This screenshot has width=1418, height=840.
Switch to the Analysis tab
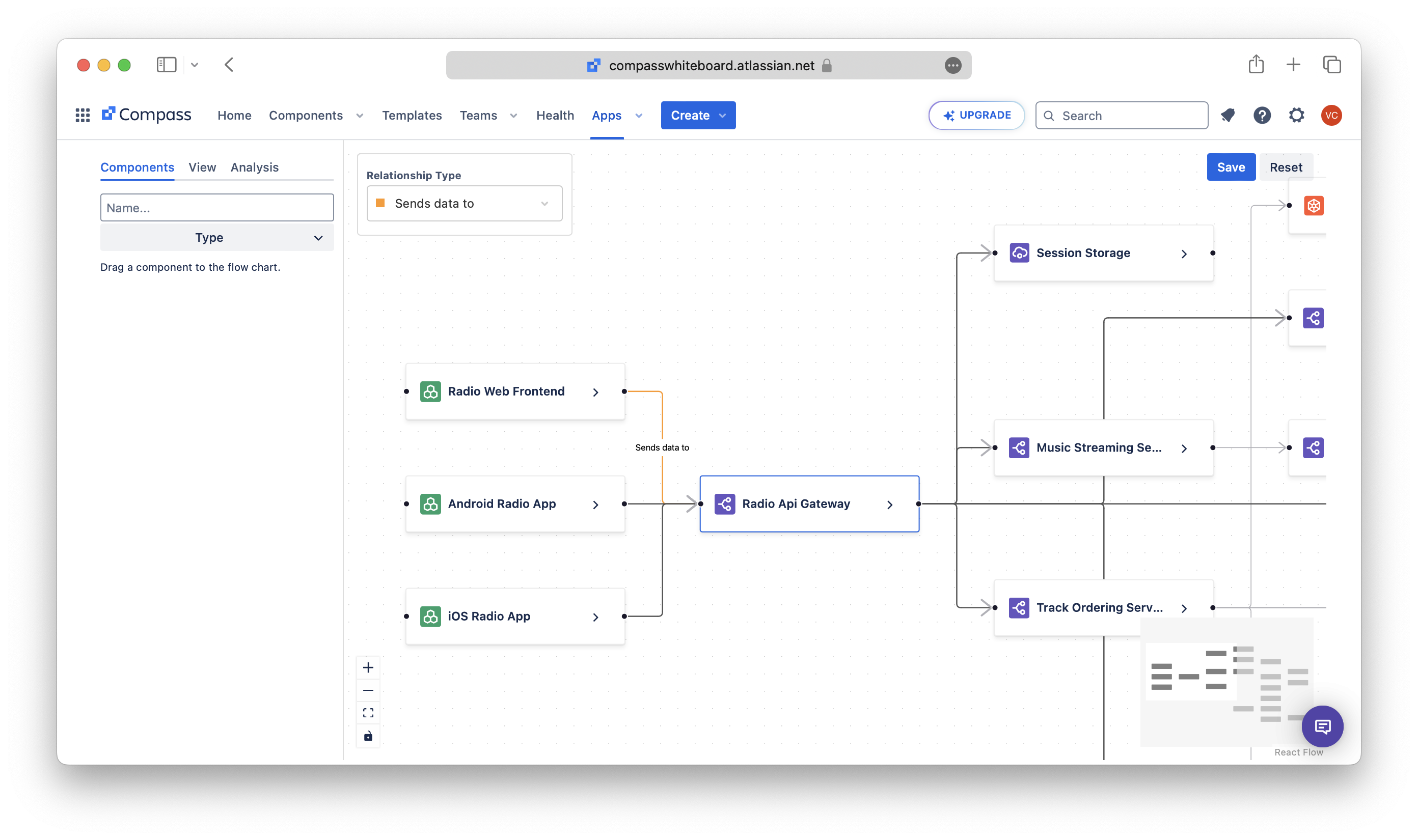pos(254,167)
